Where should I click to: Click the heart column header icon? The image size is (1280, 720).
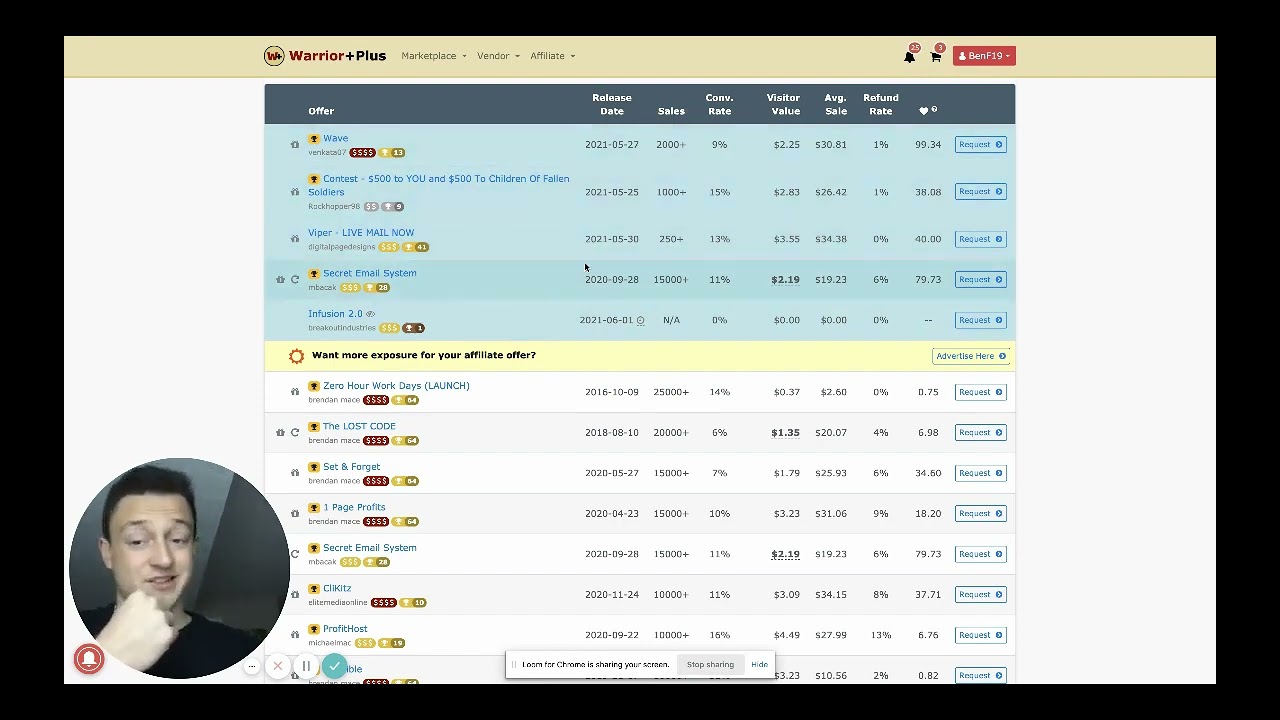[923, 111]
